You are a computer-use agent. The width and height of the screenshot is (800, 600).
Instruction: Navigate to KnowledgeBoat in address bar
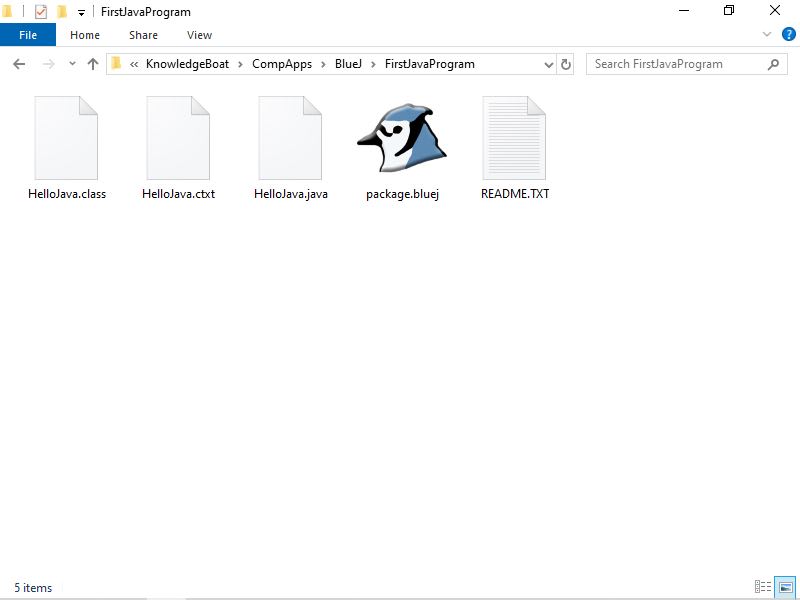click(187, 64)
